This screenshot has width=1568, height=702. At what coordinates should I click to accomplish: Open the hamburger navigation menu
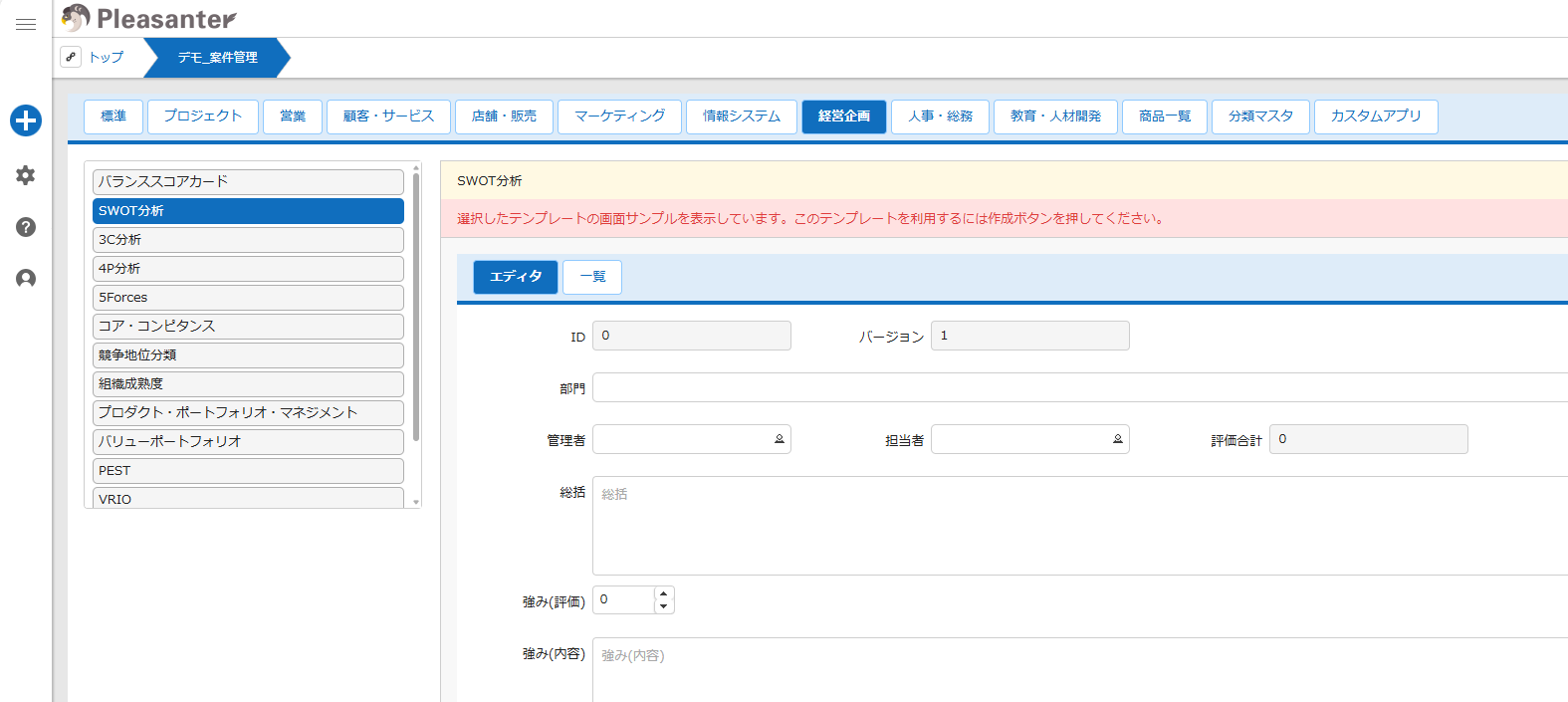coord(26,25)
